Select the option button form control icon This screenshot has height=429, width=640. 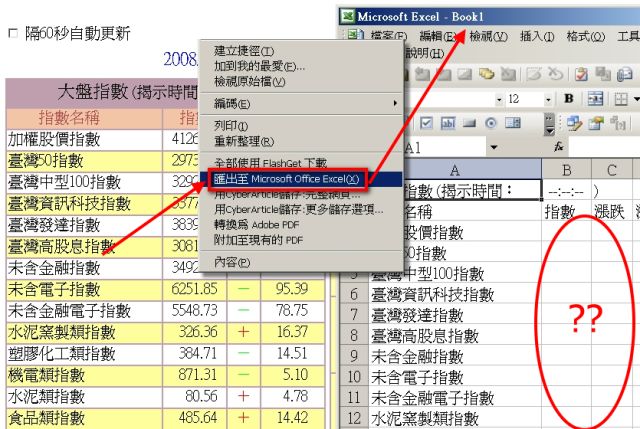pyautogui.click(x=491, y=123)
